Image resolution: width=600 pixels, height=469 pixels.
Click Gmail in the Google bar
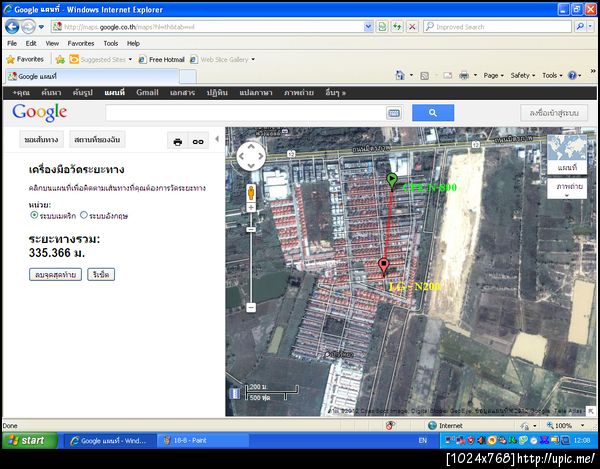click(147, 92)
